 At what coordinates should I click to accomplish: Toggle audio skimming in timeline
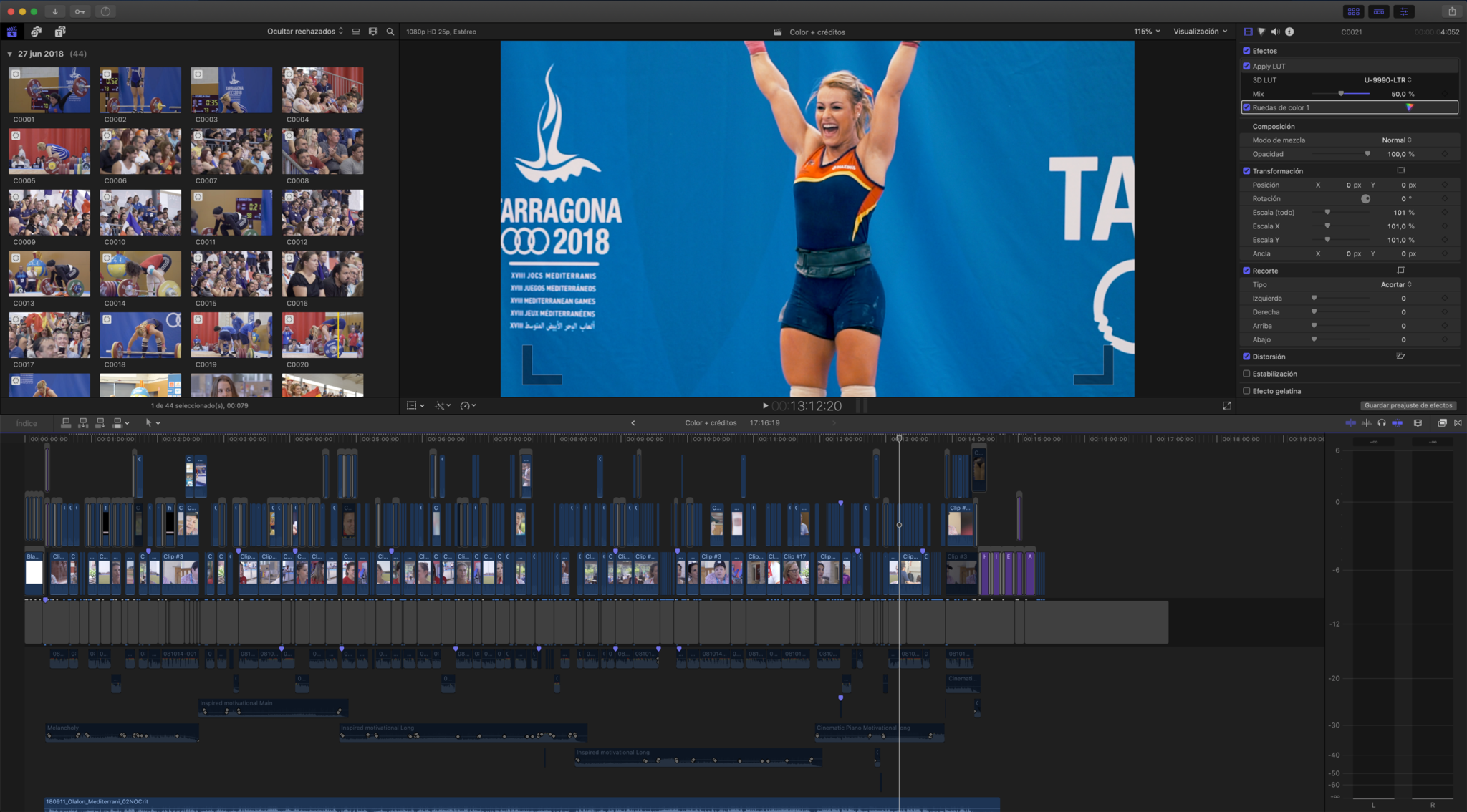click(x=1366, y=423)
